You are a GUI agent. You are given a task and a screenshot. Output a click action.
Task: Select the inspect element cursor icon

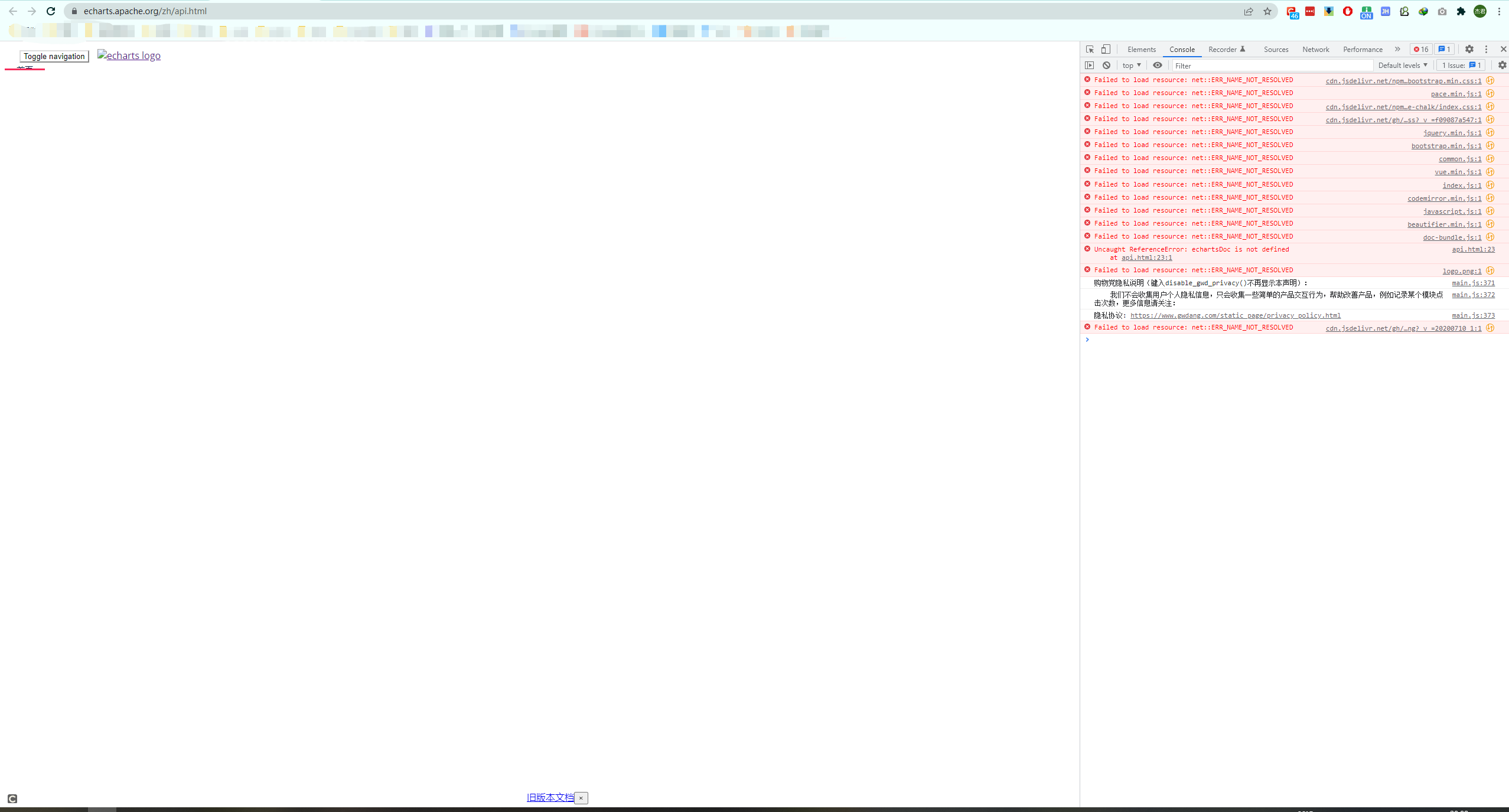pyautogui.click(x=1090, y=50)
